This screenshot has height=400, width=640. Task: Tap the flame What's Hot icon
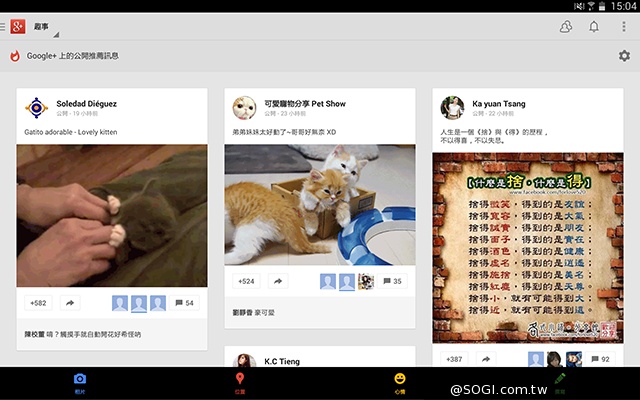pos(15,56)
